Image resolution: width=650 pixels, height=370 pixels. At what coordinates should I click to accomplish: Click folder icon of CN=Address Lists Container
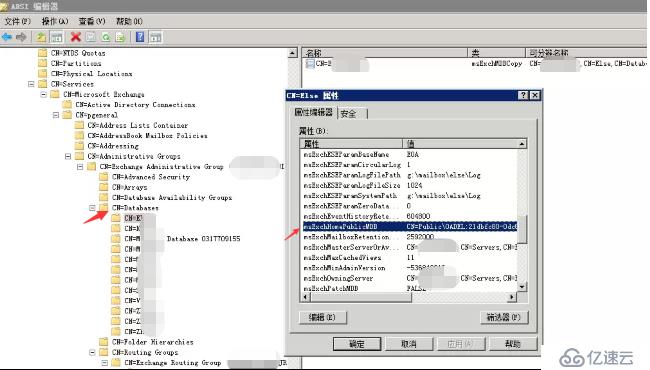(x=79, y=125)
